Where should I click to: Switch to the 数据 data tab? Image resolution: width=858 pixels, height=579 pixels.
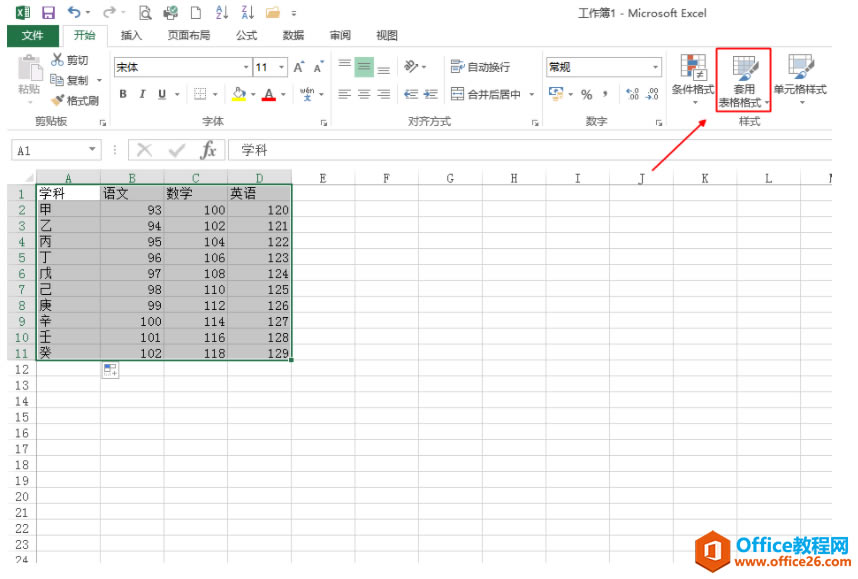coord(293,36)
